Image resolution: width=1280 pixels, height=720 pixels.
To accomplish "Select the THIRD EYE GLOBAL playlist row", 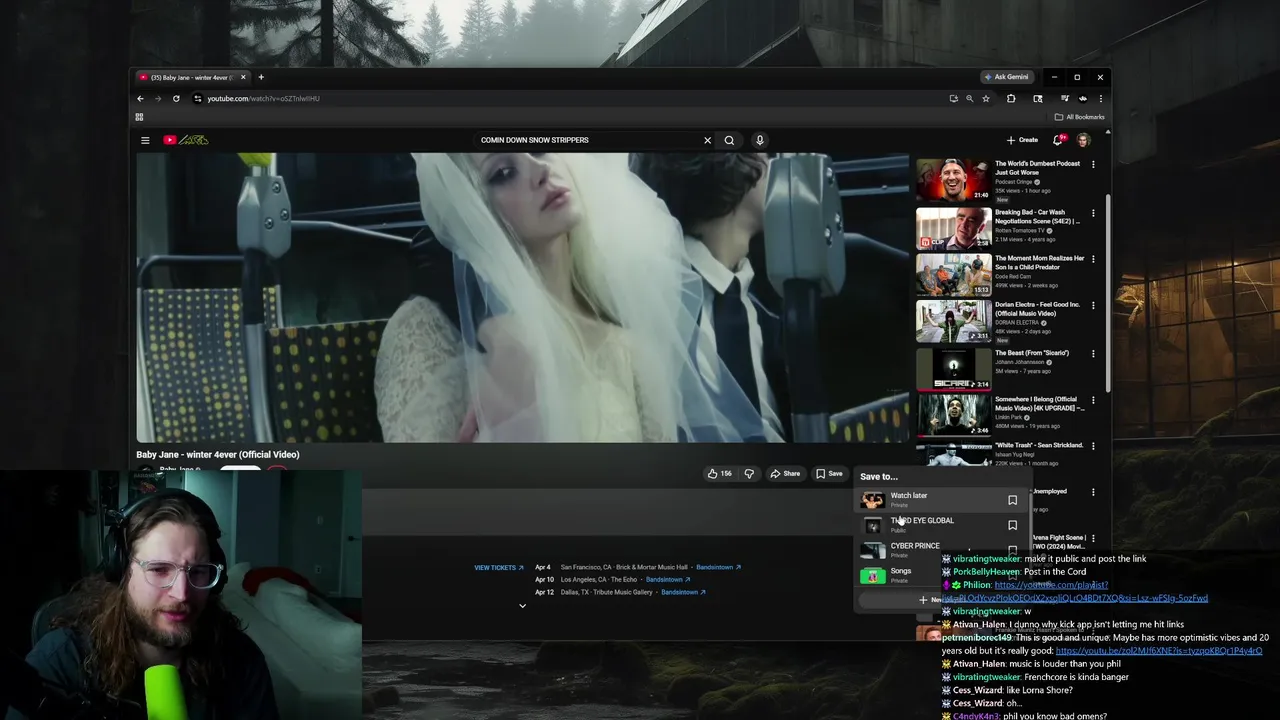I will 940,525.
